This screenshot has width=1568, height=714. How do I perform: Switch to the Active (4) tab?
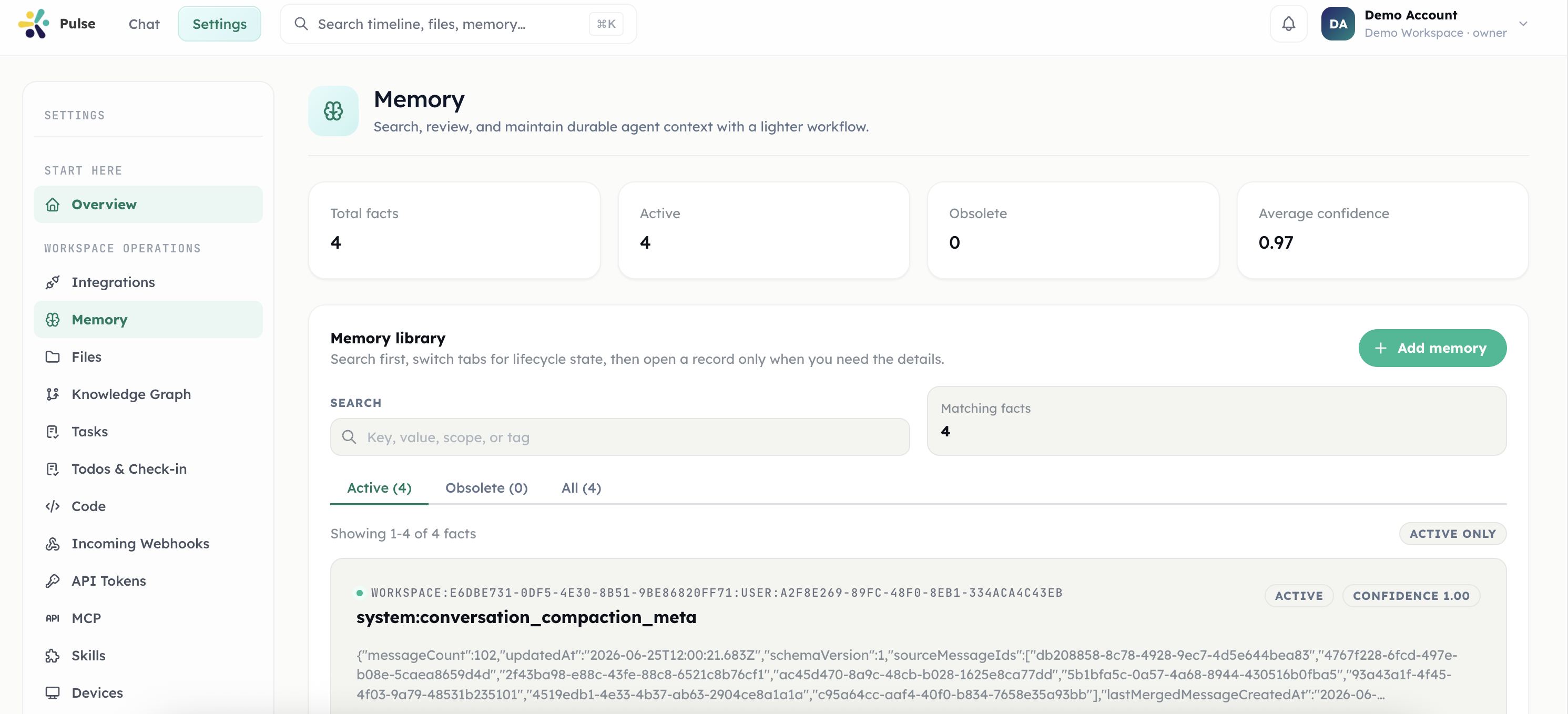(379, 488)
